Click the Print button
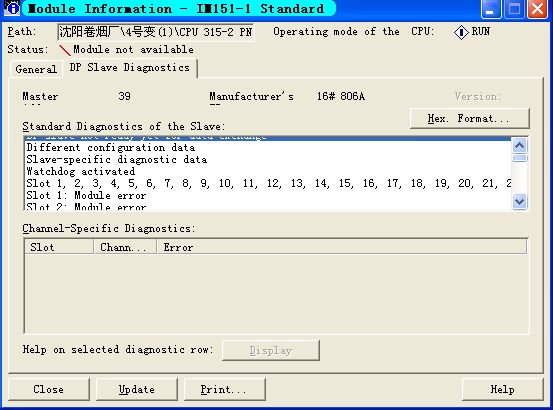The height and width of the screenshot is (410, 553). 224,389
